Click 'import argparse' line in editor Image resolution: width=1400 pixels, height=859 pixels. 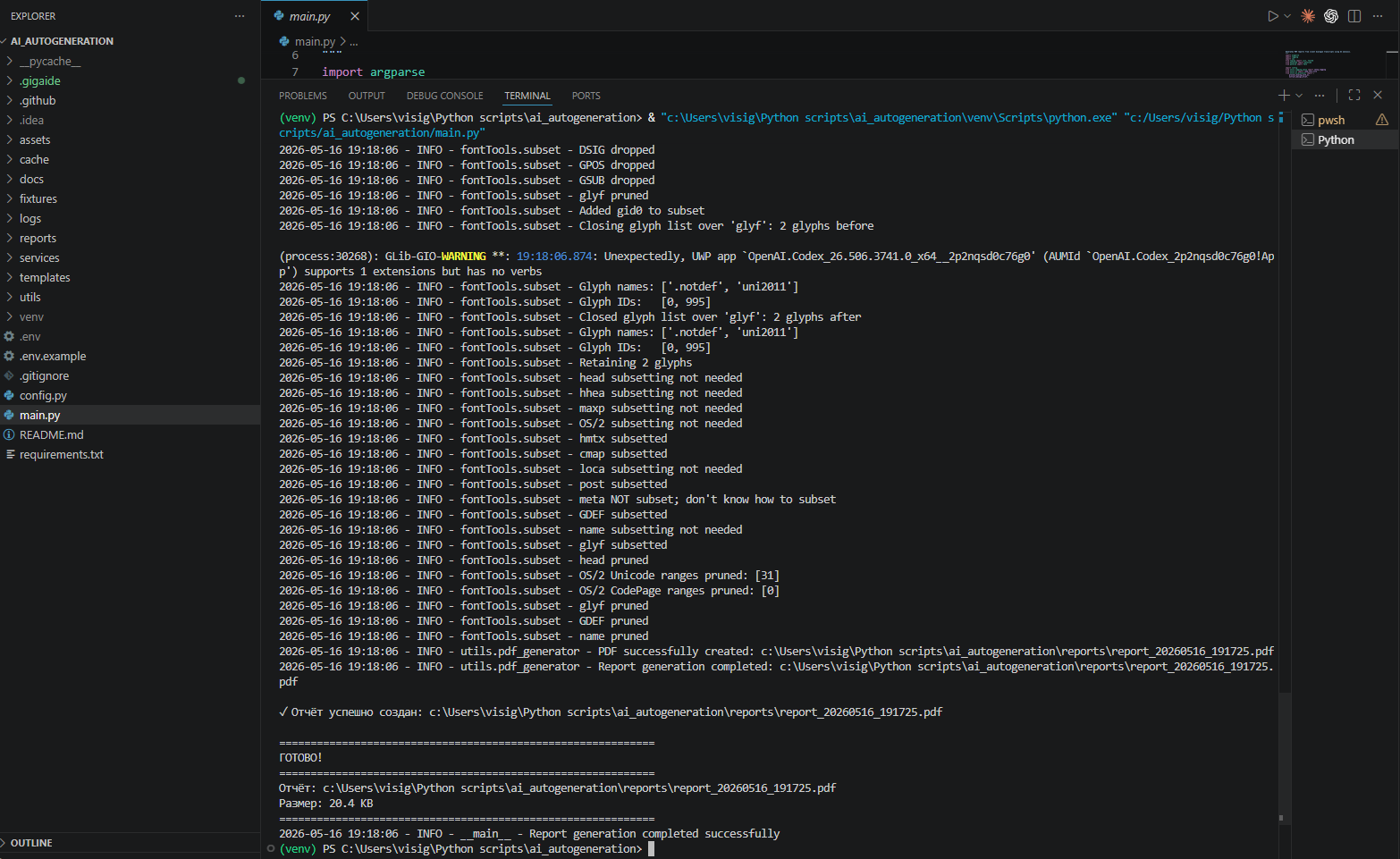373,72
